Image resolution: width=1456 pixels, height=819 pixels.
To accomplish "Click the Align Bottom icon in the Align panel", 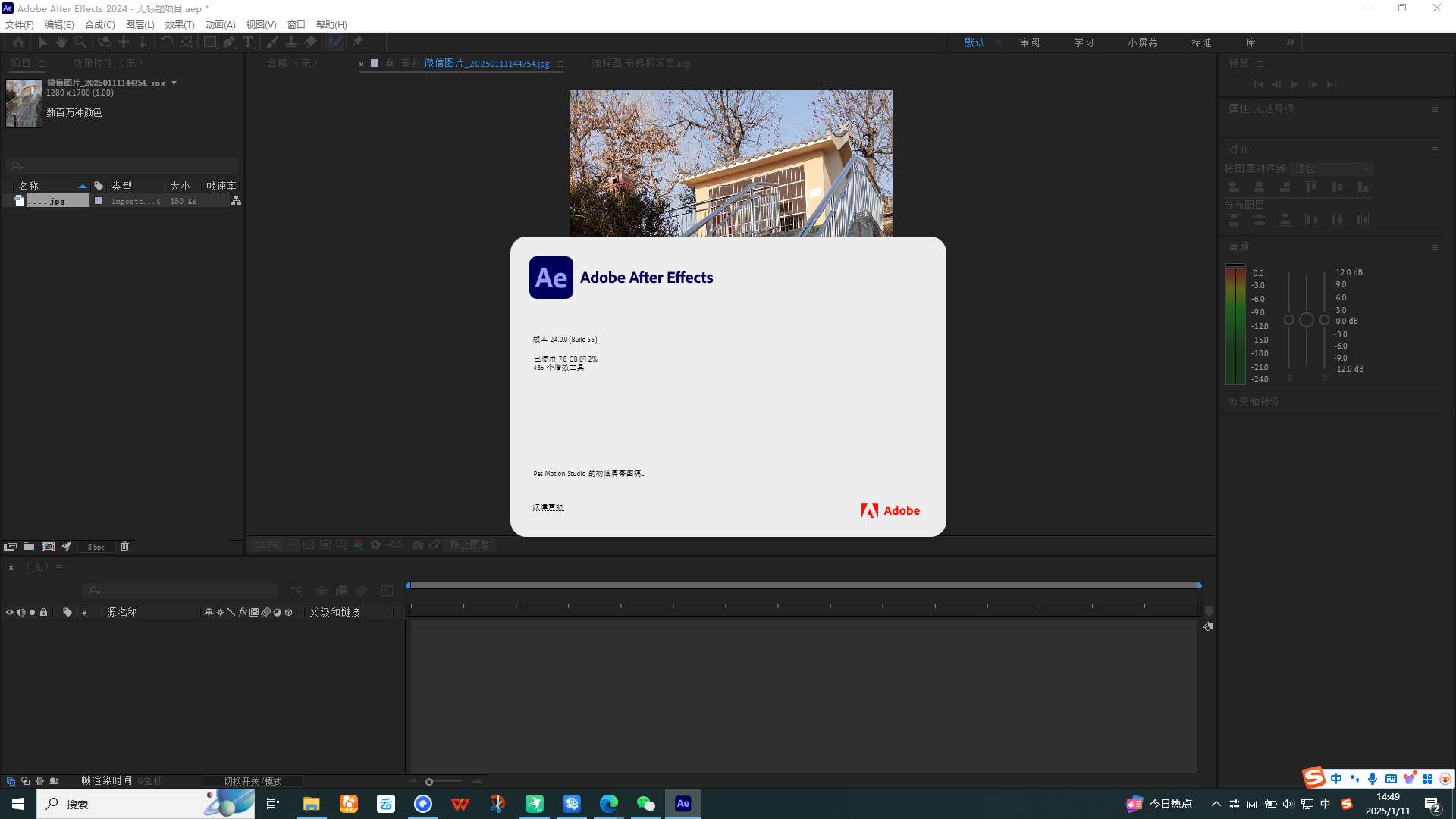I will [1363, 187].
